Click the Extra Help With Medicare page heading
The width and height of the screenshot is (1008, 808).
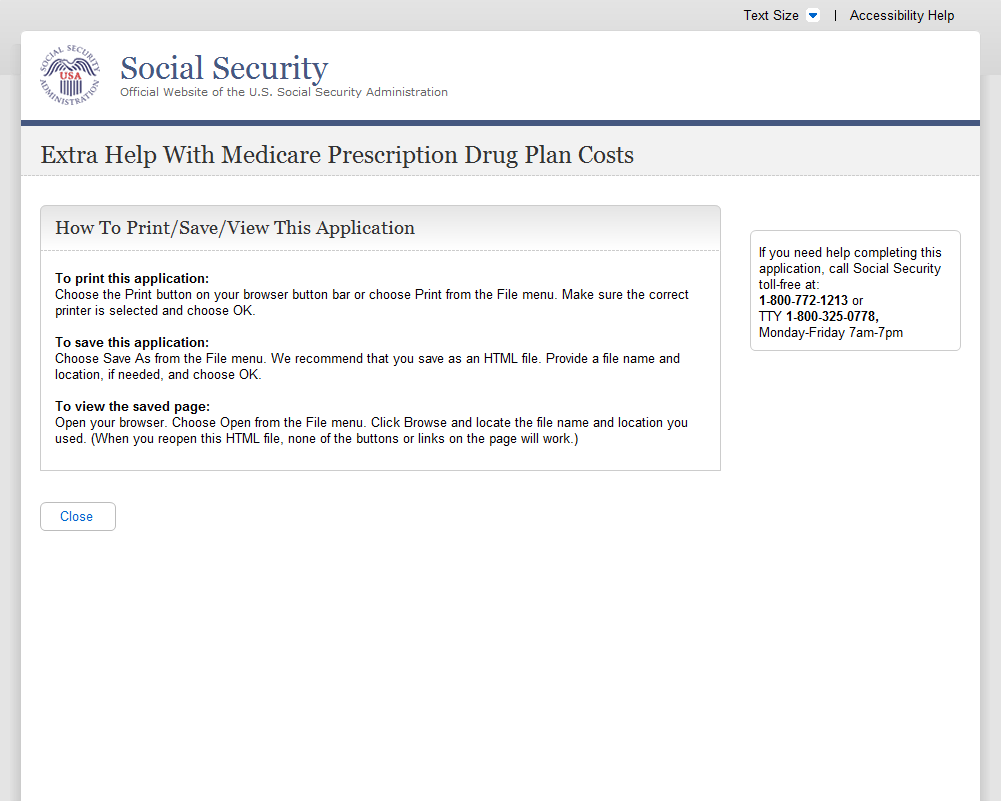point(337,155)
